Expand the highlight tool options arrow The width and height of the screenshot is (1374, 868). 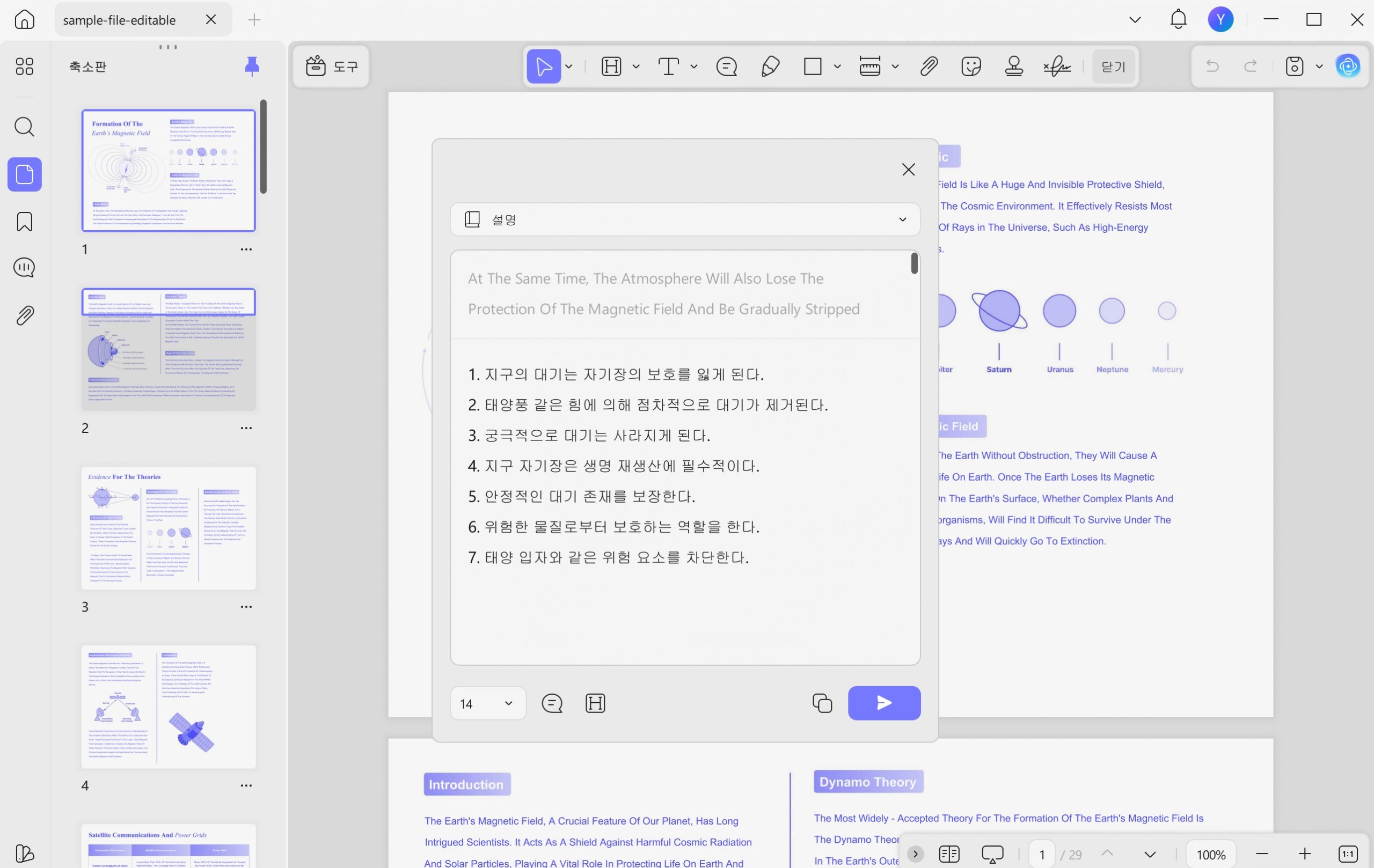[636, 67]
